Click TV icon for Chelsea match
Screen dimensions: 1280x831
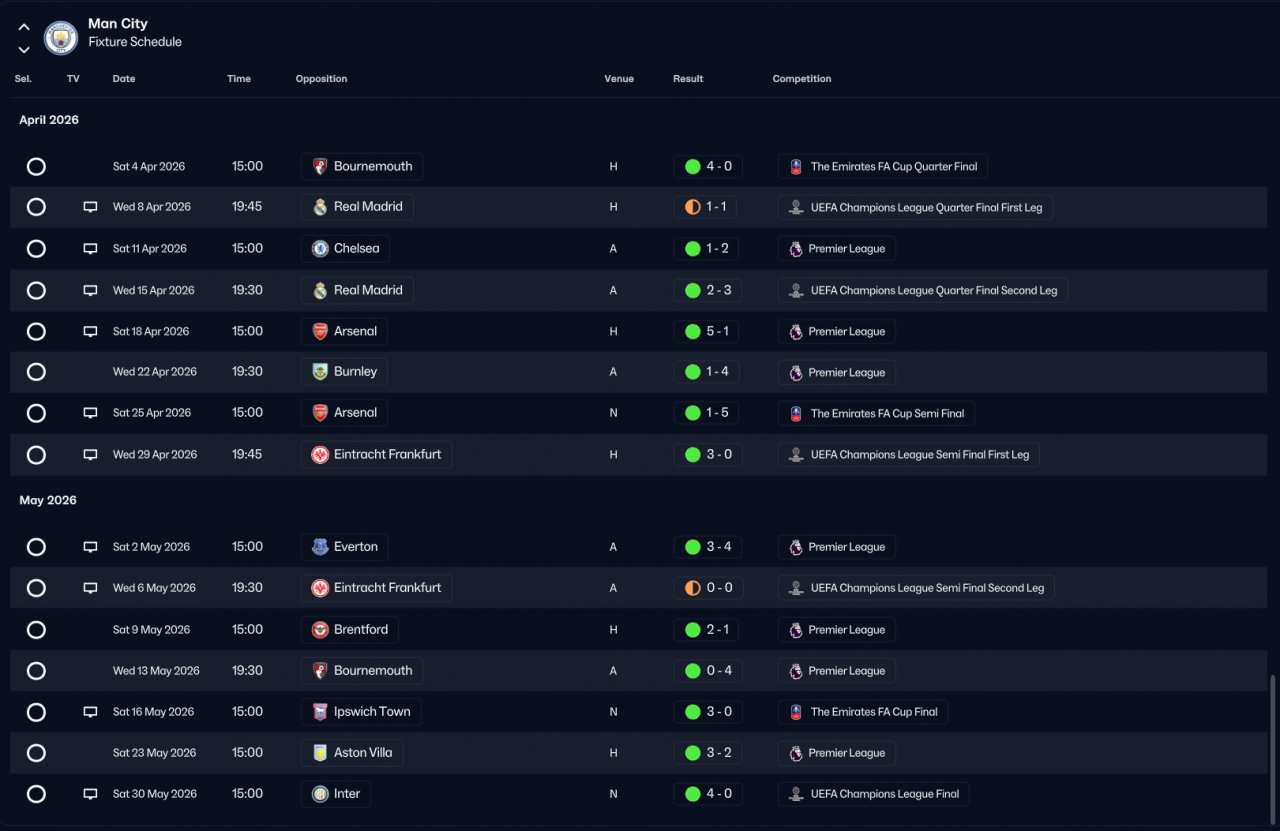click(x=90, y=248)
